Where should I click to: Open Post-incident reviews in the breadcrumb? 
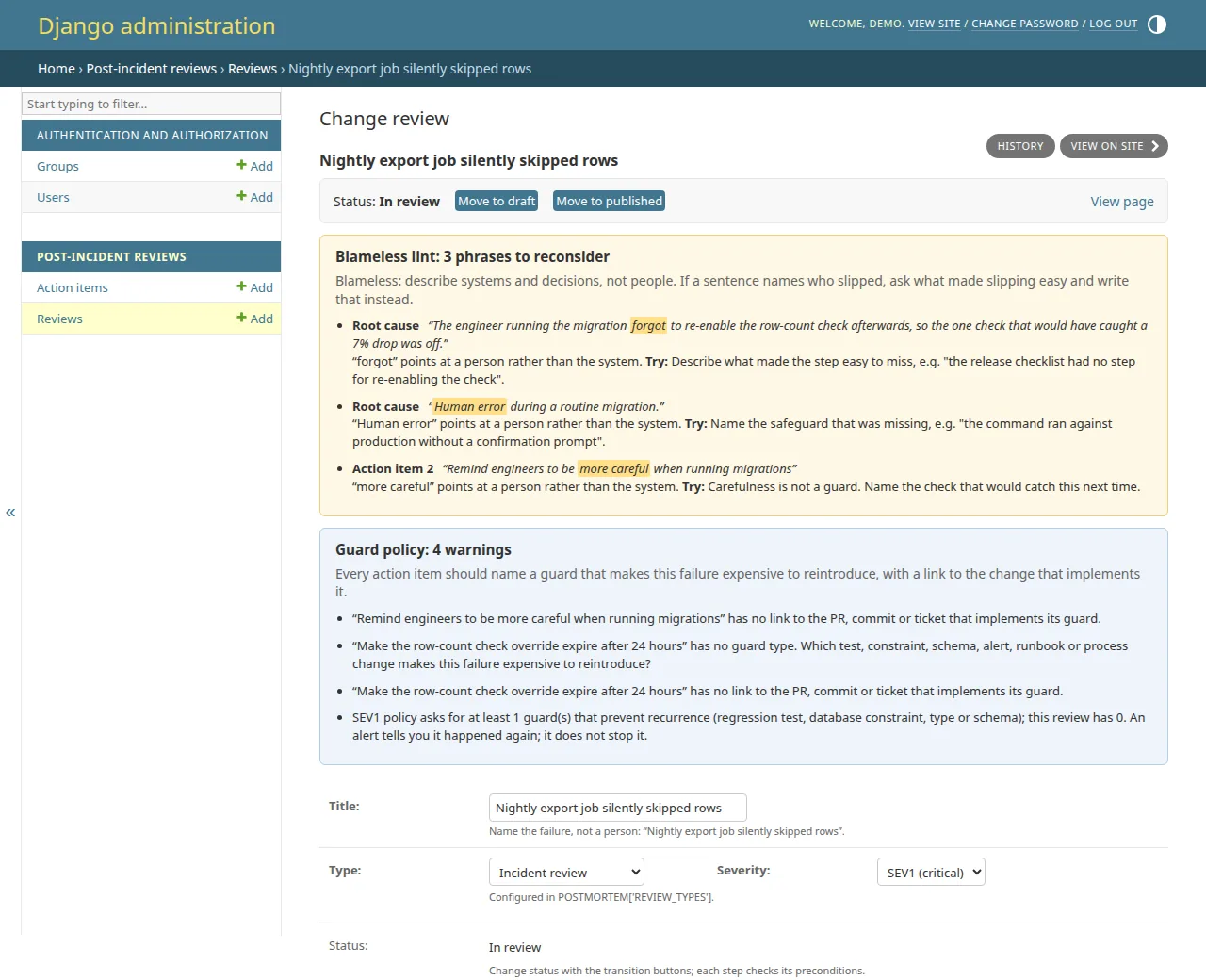(x=152, y=69)
